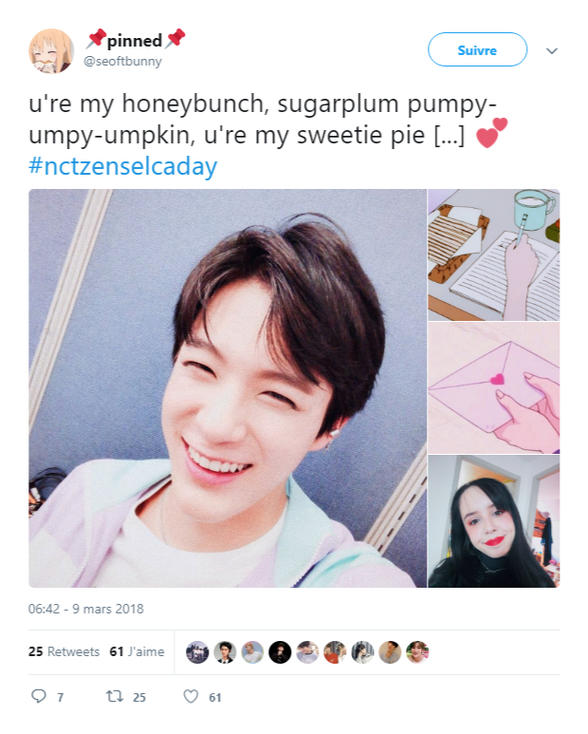Open the pink love letter envelope image
588x734 pixels.
(494, 388)
